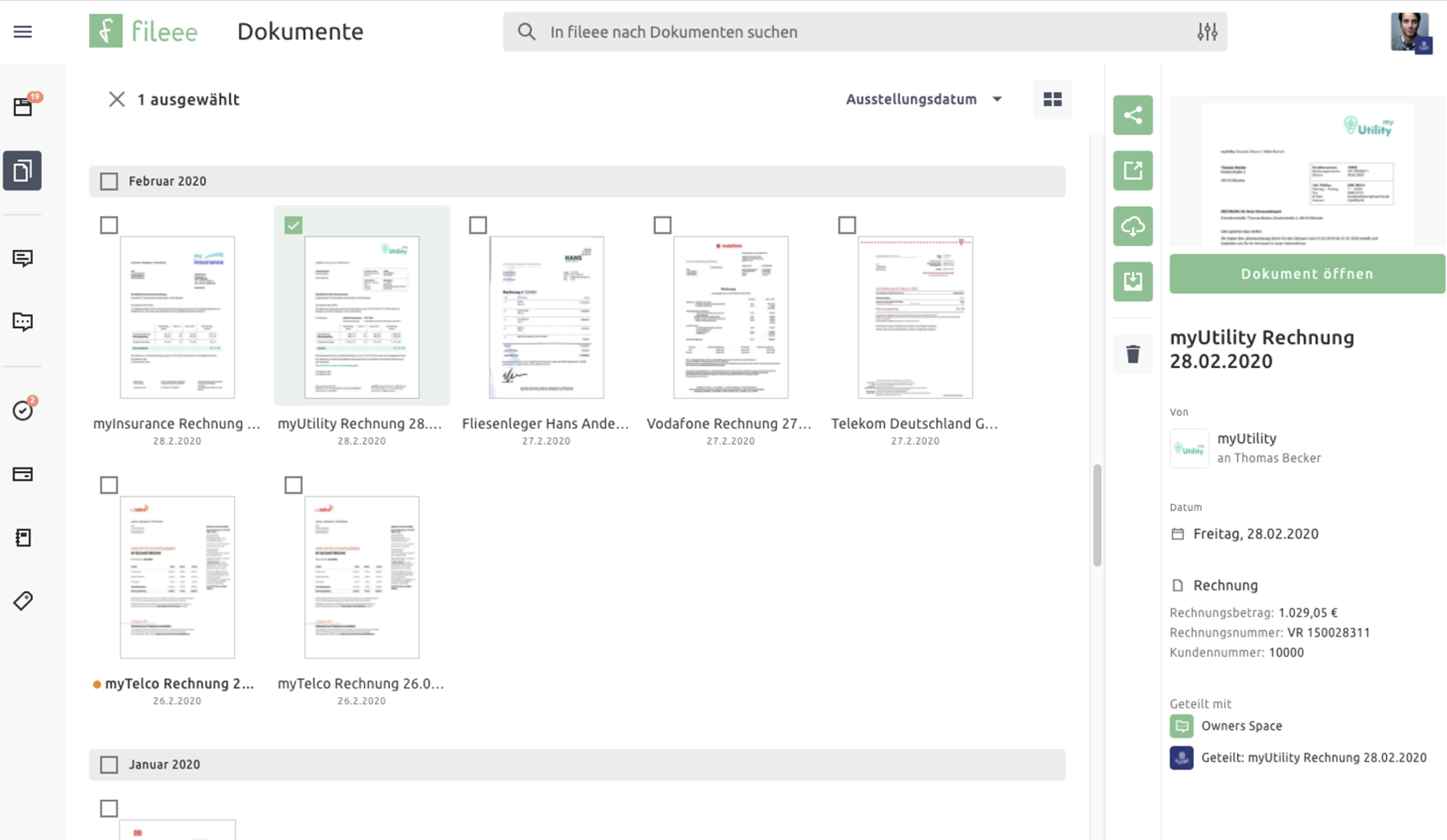Open Ausstellungsdatum sort dropdown

coord(924,100)
